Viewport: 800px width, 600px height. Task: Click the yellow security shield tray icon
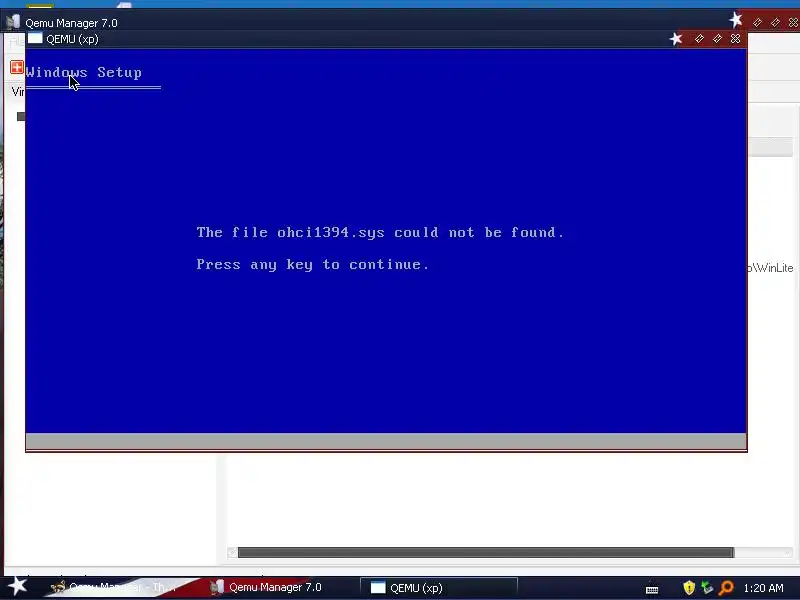pos(689,588)
